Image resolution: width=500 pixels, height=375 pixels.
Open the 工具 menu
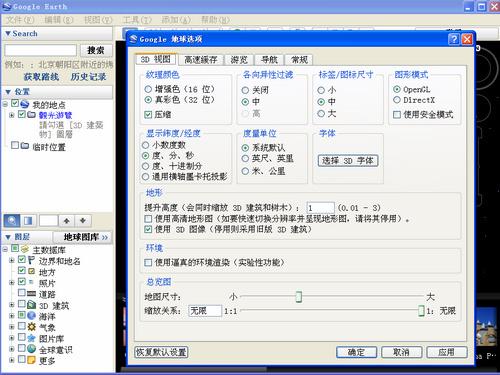point(137,20)
